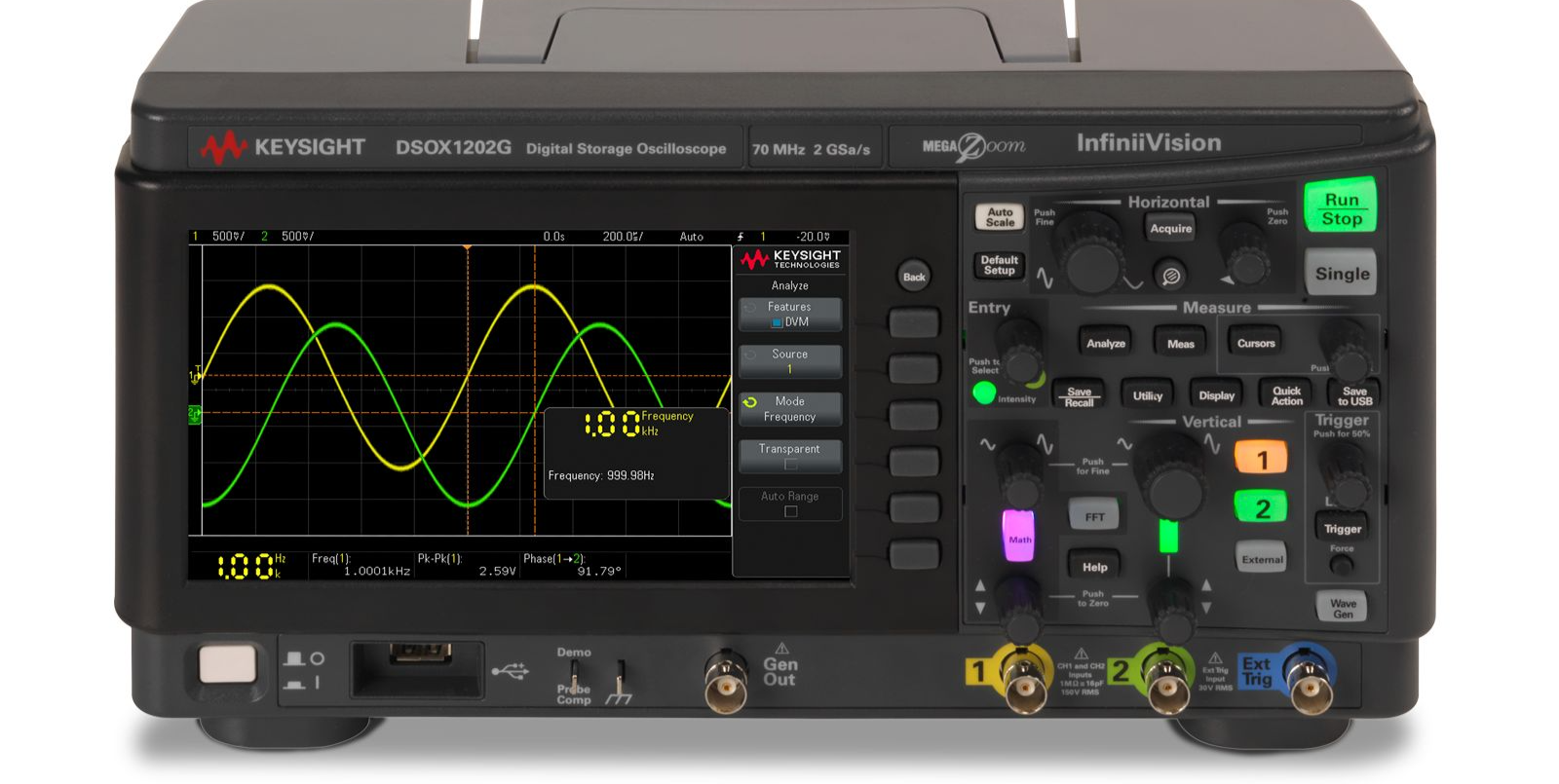Open the Utility menu key

click(x=1147, y=395)
